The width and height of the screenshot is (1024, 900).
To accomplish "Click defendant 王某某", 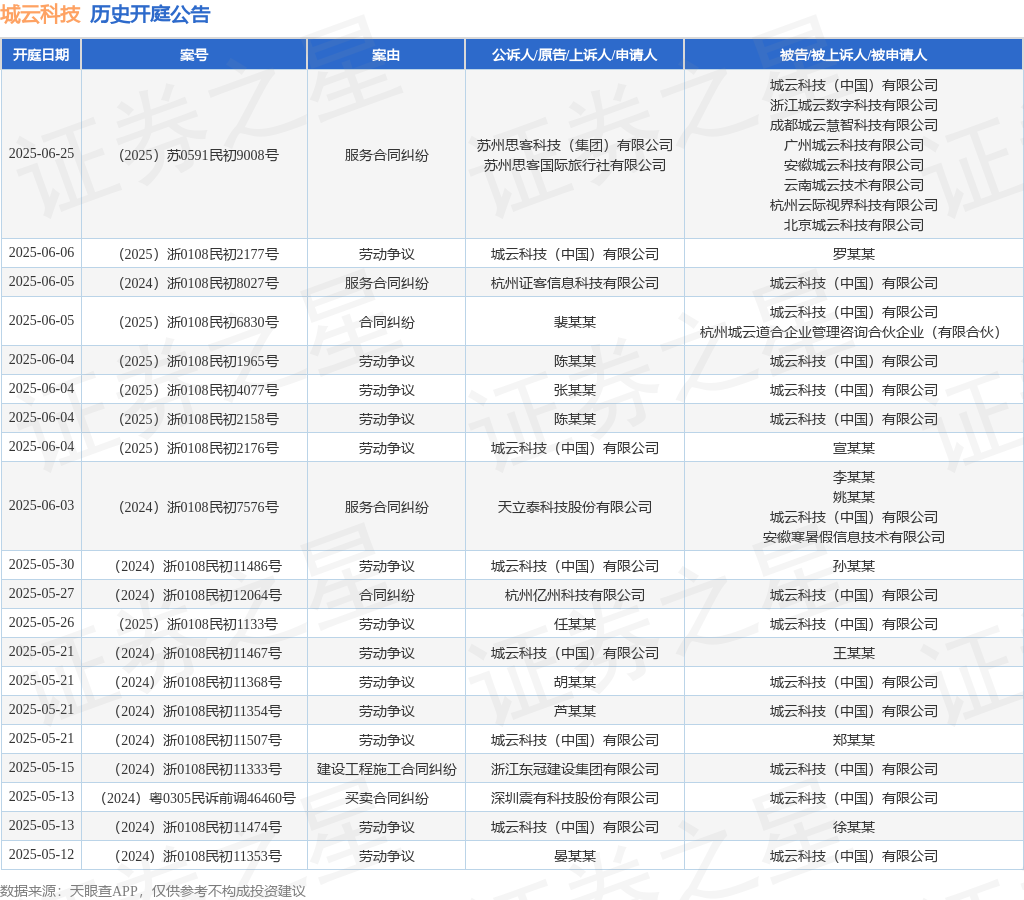I will point(854,653).
